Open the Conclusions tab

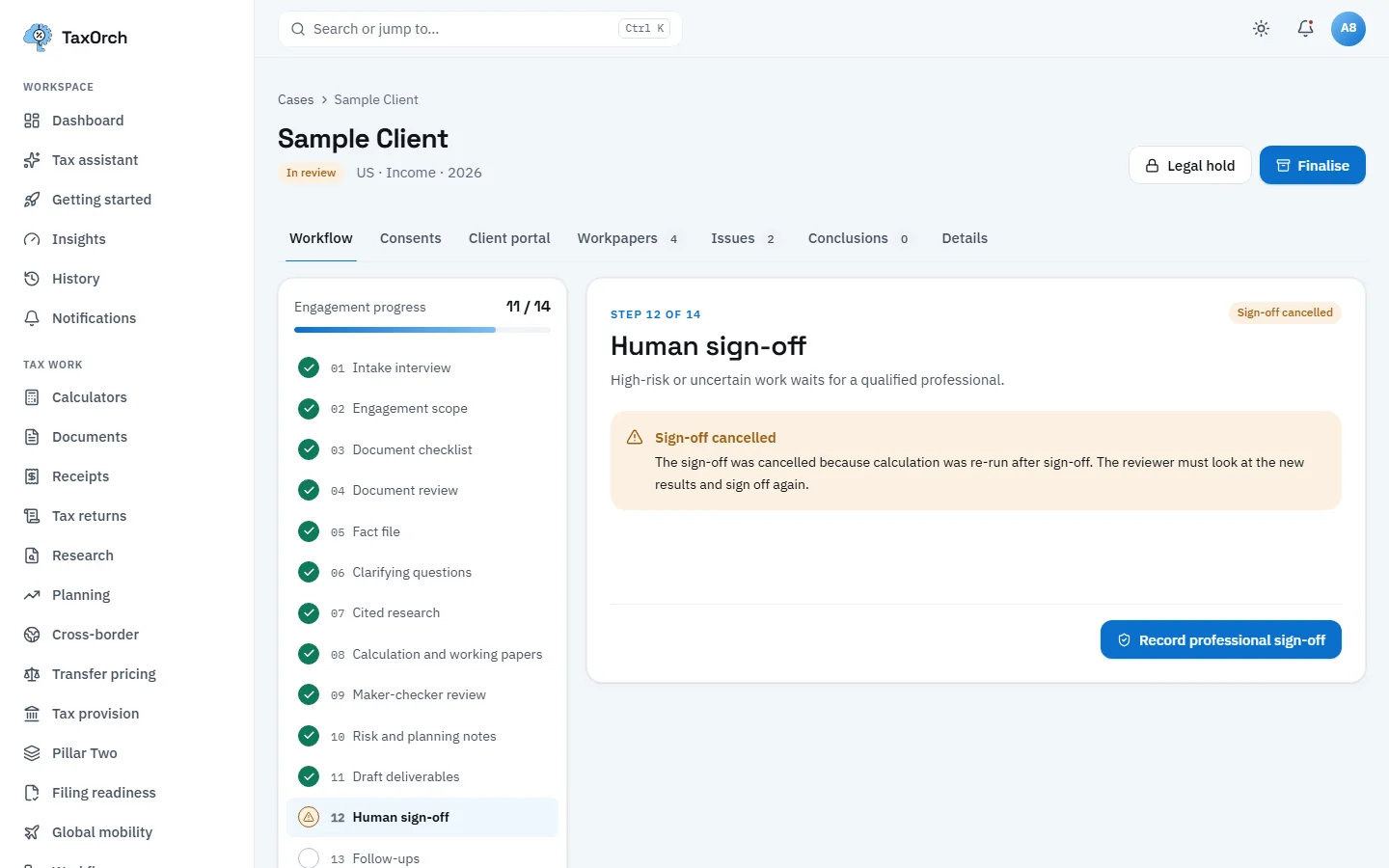click(x=858, y=238)
